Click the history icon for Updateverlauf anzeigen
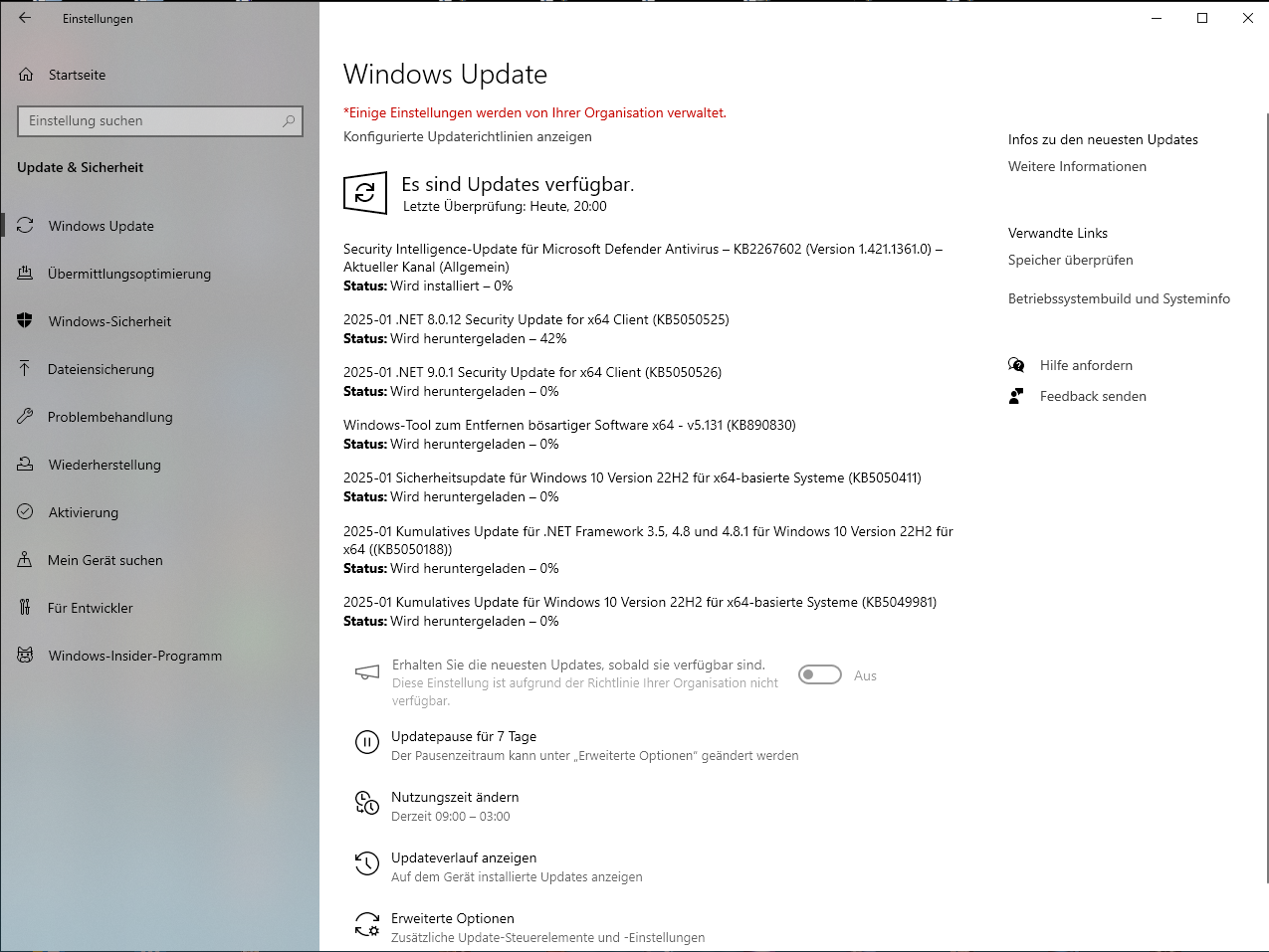The height and width of the screenshot is (952, 1269). click(x=367, y=863)
